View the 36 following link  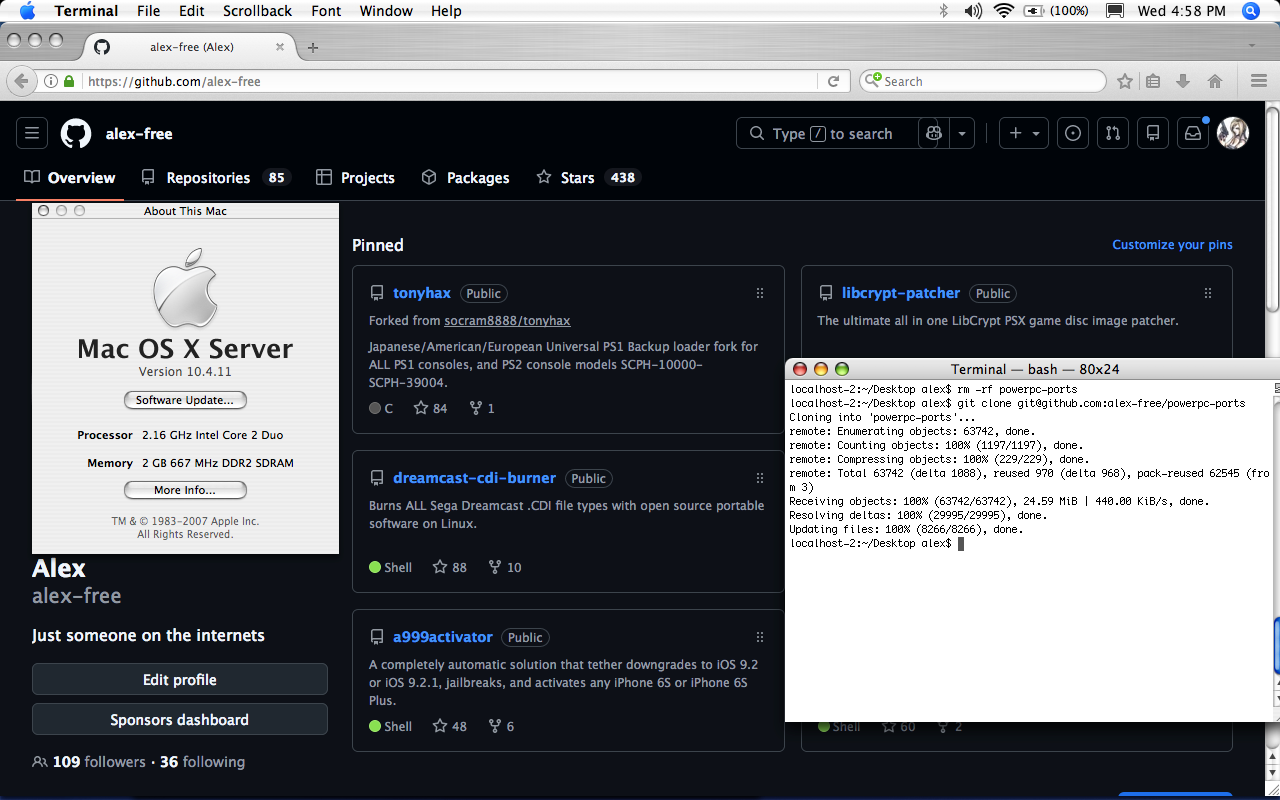[202, 762]
